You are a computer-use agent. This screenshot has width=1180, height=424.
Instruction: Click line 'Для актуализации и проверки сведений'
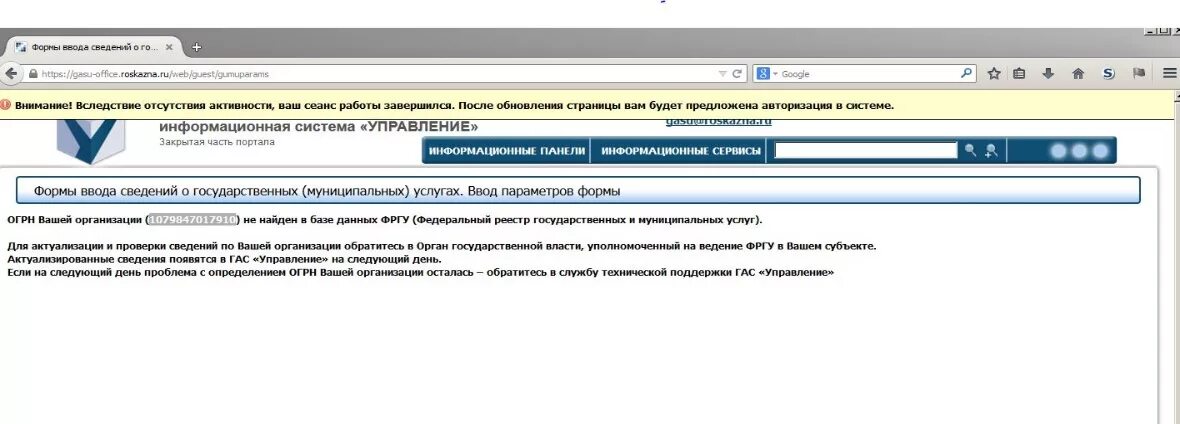coord(442,246)
